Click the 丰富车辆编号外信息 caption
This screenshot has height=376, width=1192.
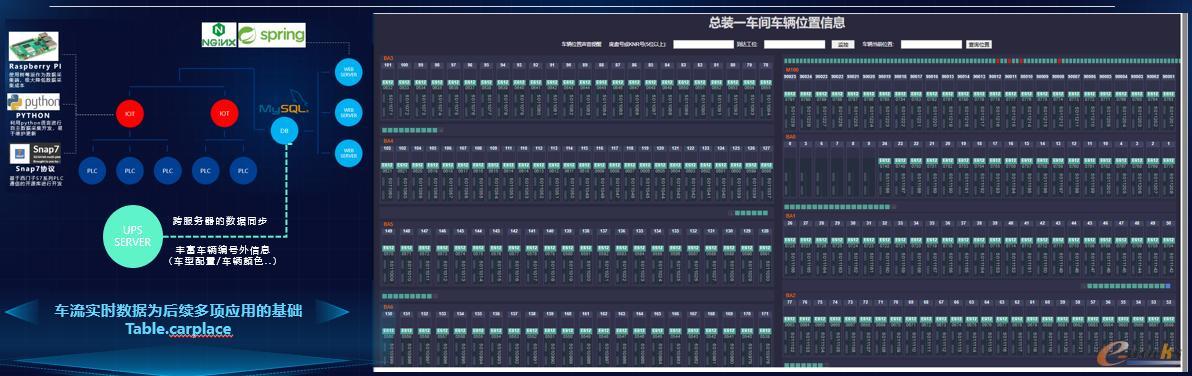tap(224, 249)
